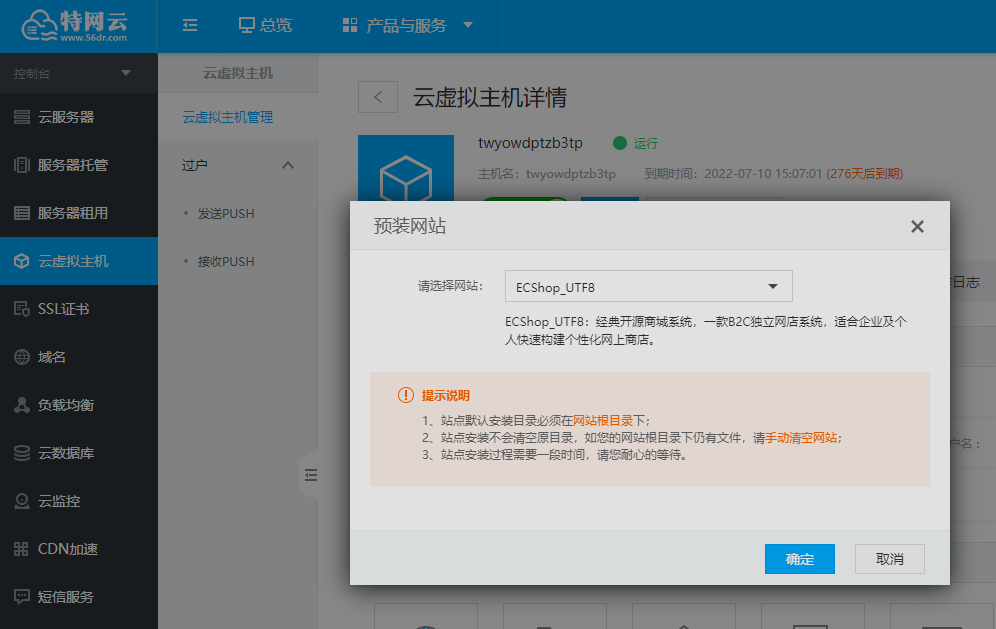Open 服务器托管 in the sidebar
Viewport: 996px width, 629px height.
tap(79, 165)
